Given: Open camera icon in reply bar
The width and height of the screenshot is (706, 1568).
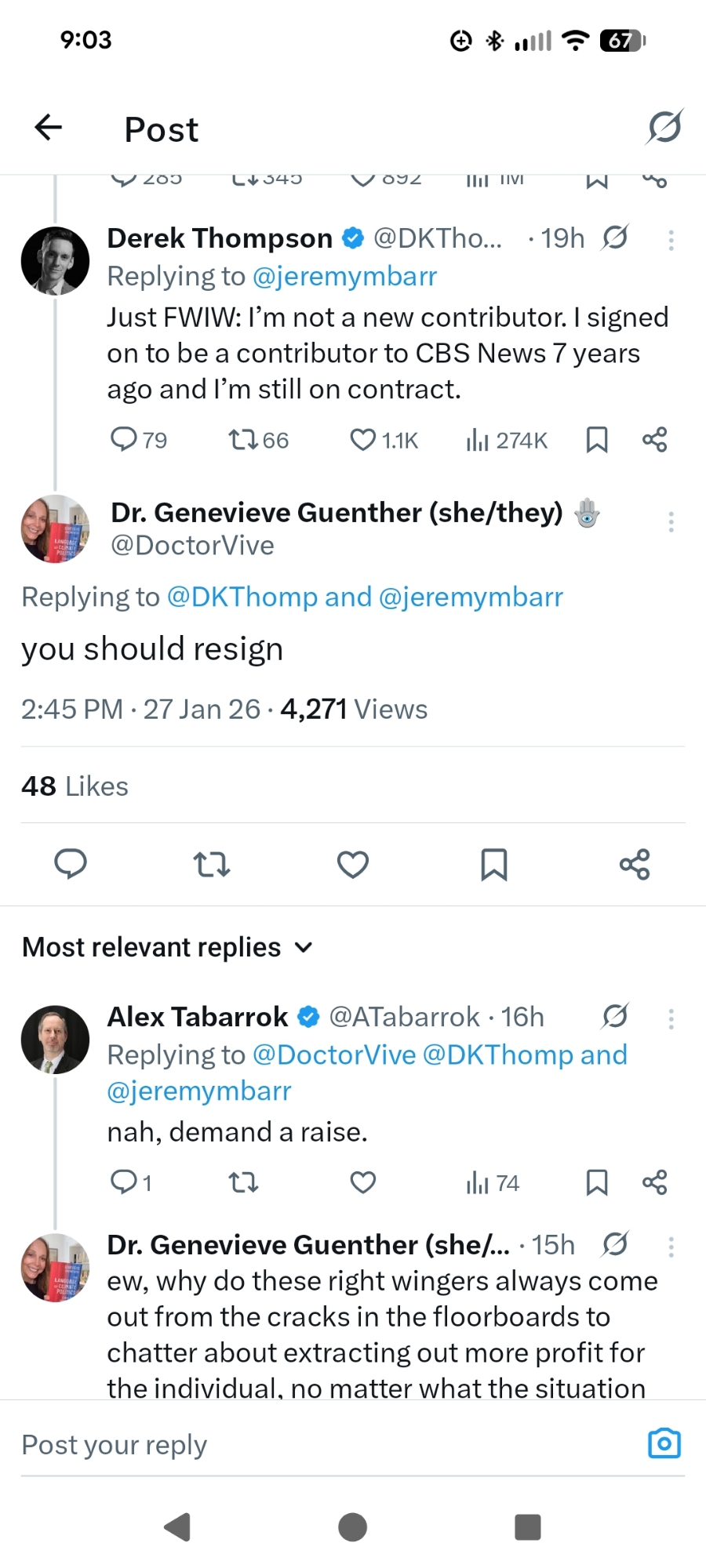Looking at the screenshot, I should point(664,1443).
